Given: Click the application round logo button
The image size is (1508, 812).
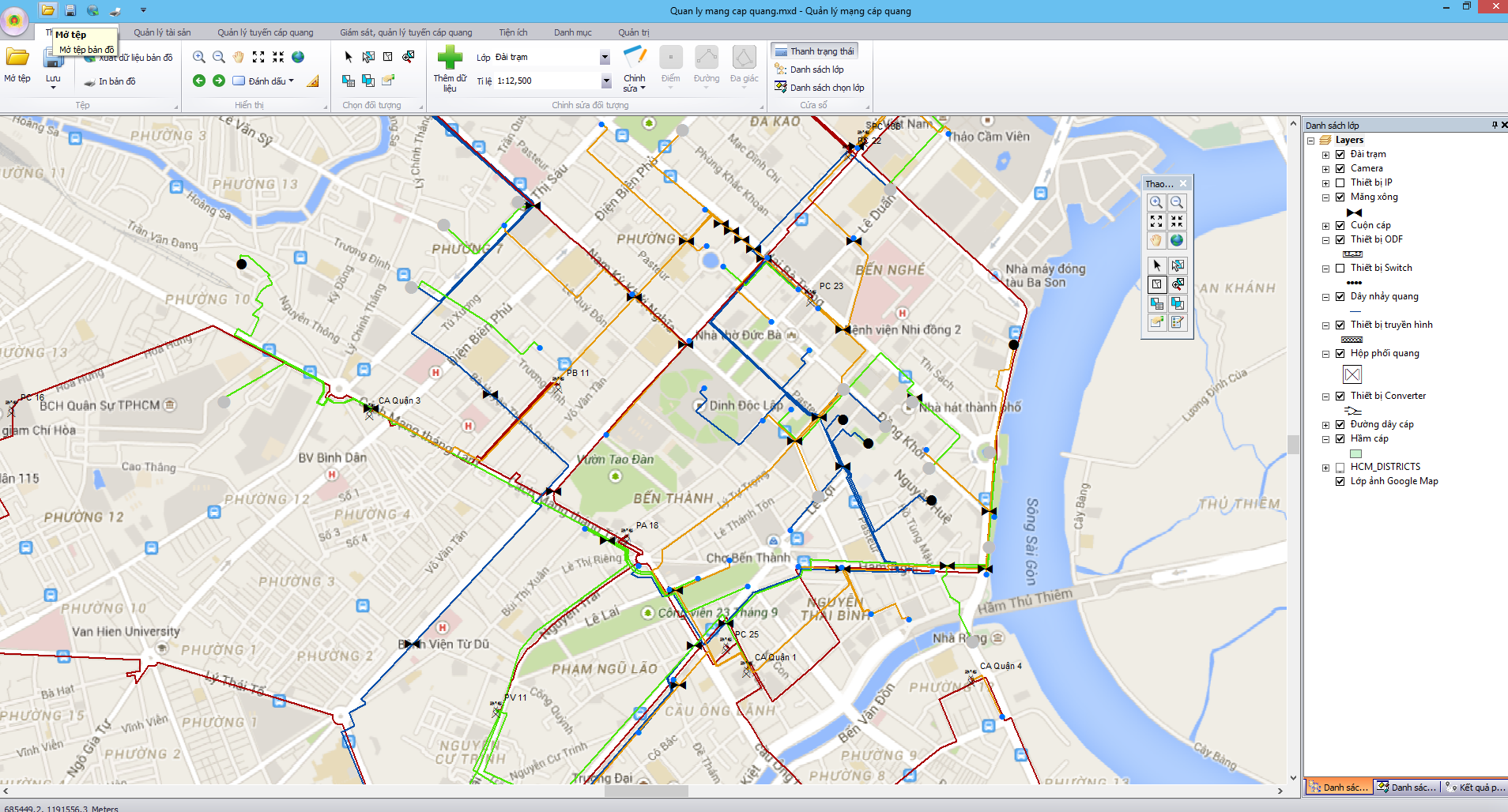Looking at the screenshot, I should point(14,21).
